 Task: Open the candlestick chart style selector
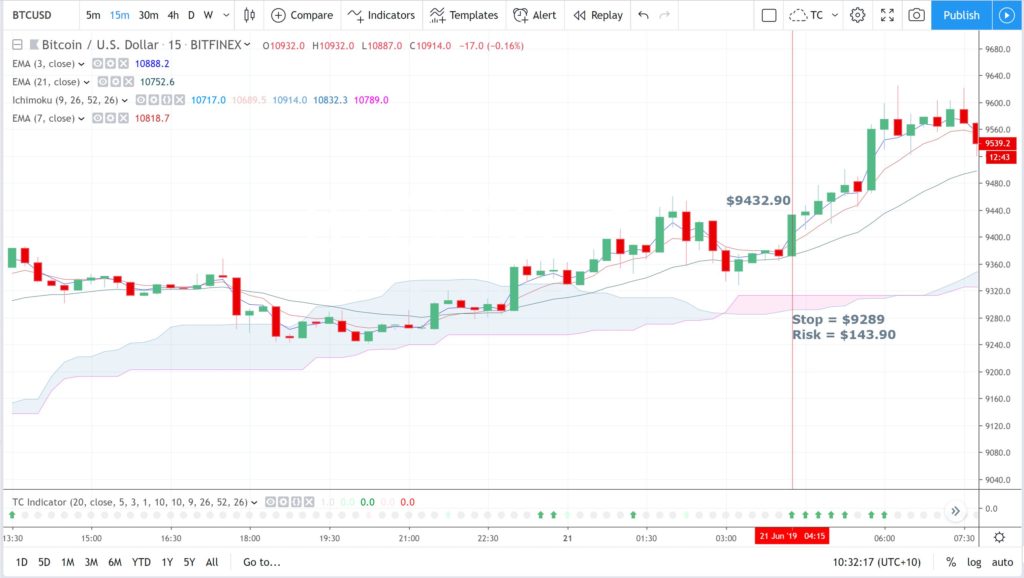click(x=249, y=15)
